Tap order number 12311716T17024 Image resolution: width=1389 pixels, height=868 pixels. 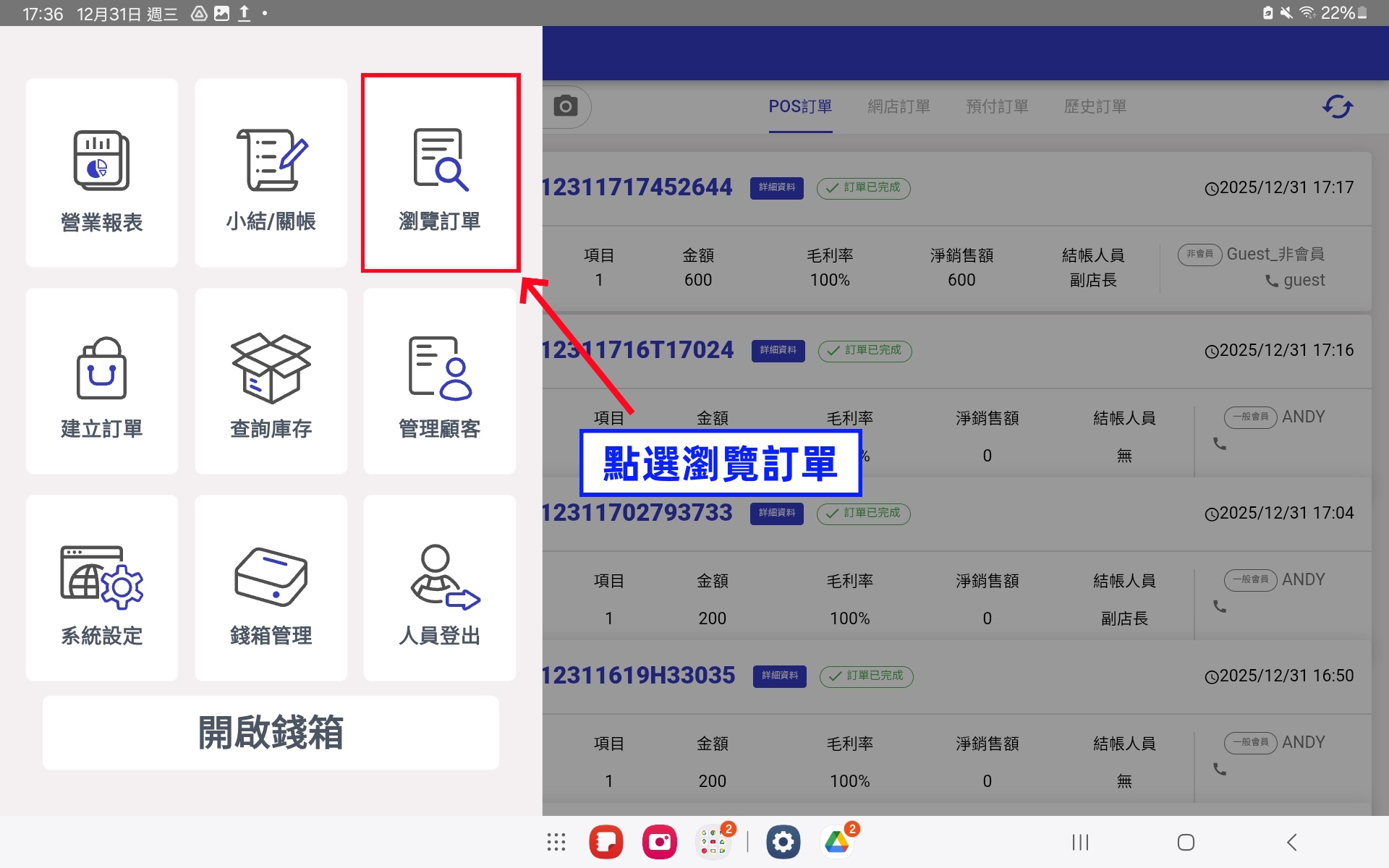tap(638, 350)
